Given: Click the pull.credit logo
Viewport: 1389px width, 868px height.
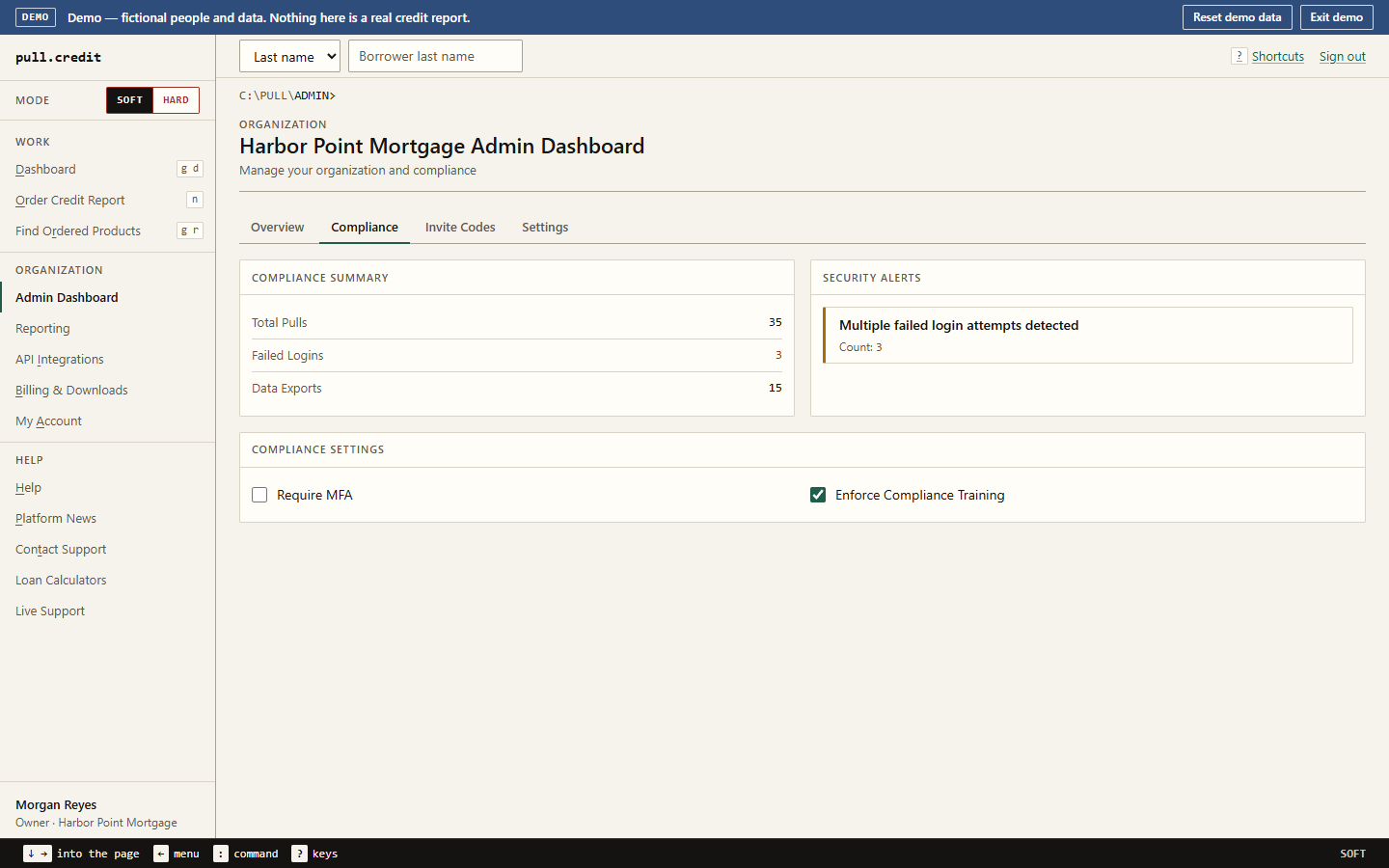Looking at the screenshot, I should tap(58, 57).
